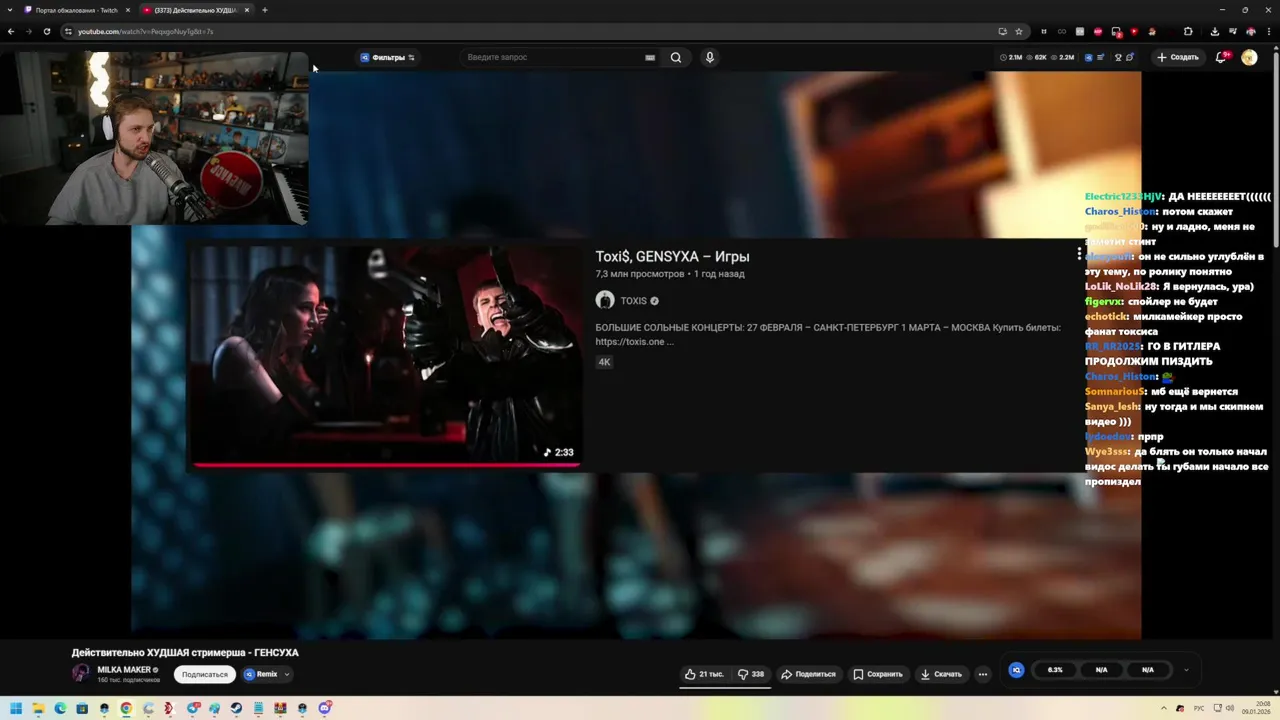Click the Создать create button
Image resolution: width=1280 pixels, height=720 pixels.
click(1177, 57)
